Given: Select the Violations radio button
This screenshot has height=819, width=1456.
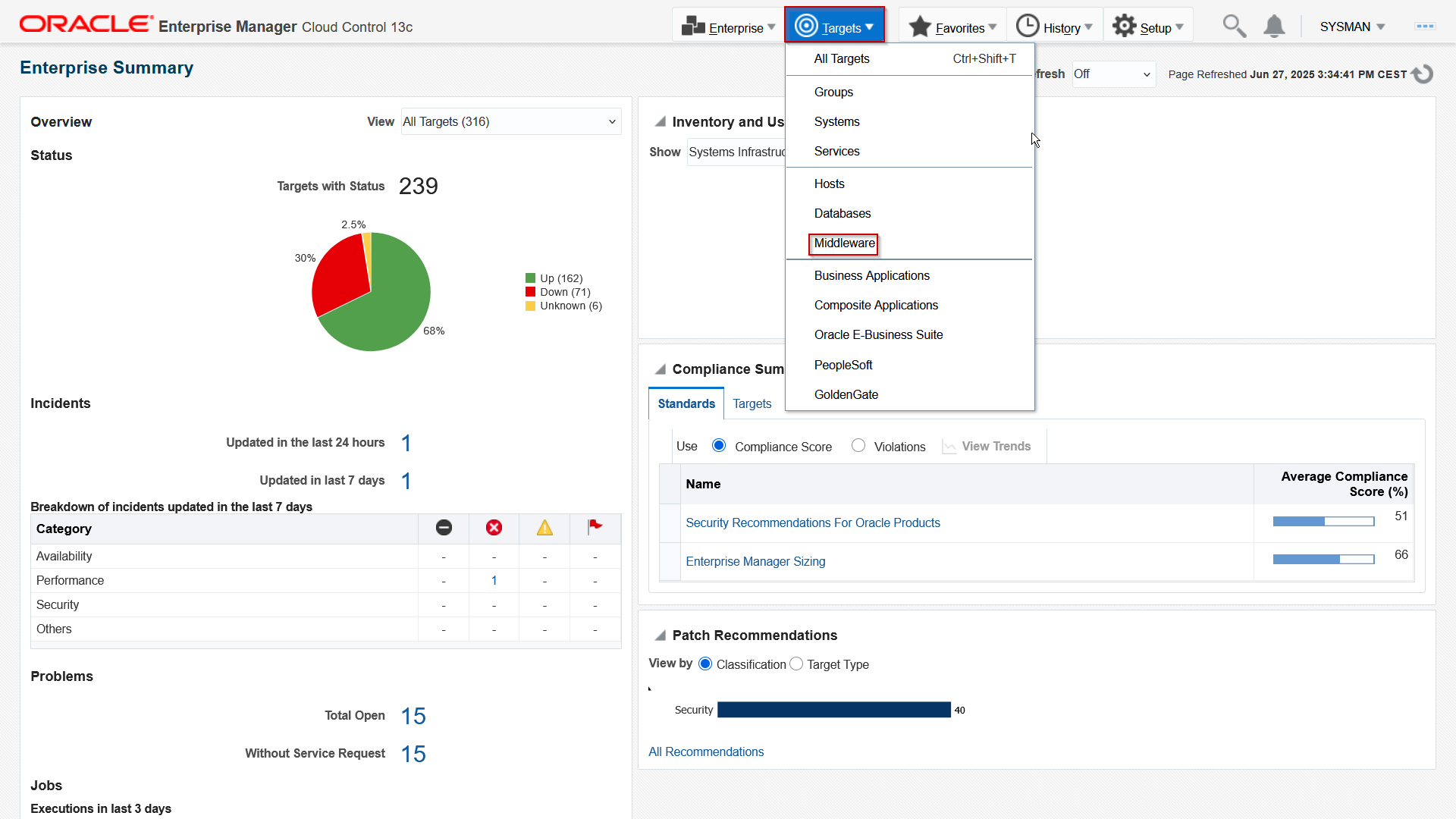Looking at the screenshot, I should 858,446.
